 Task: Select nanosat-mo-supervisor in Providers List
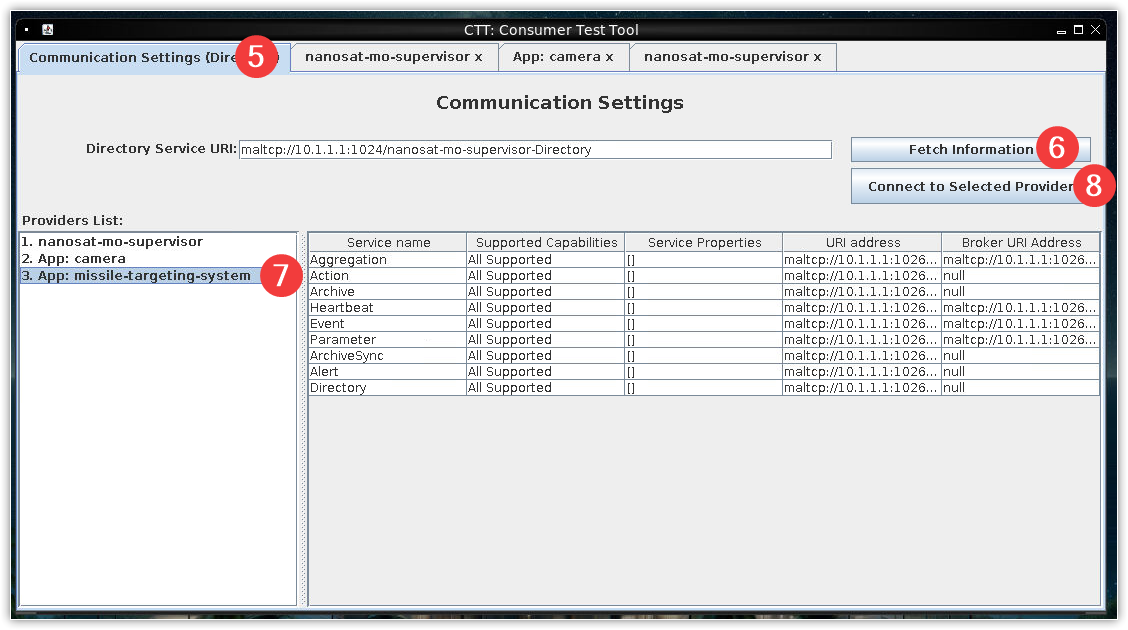coord(111,242)
